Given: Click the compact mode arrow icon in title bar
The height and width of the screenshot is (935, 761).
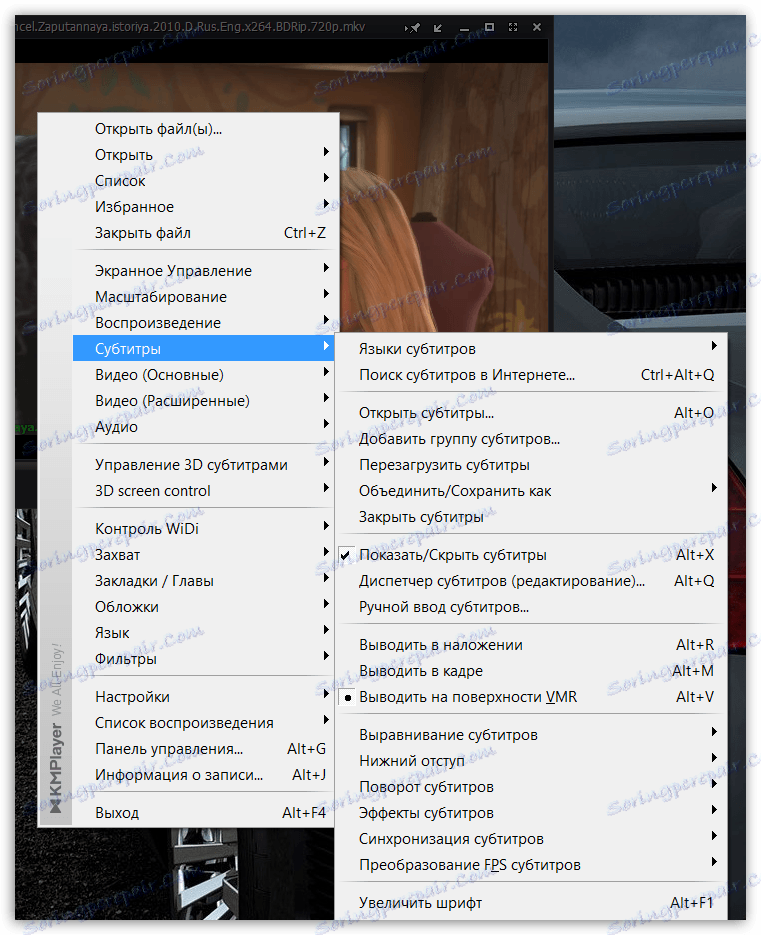Looking at the screenshot, I should pos(438,27).
